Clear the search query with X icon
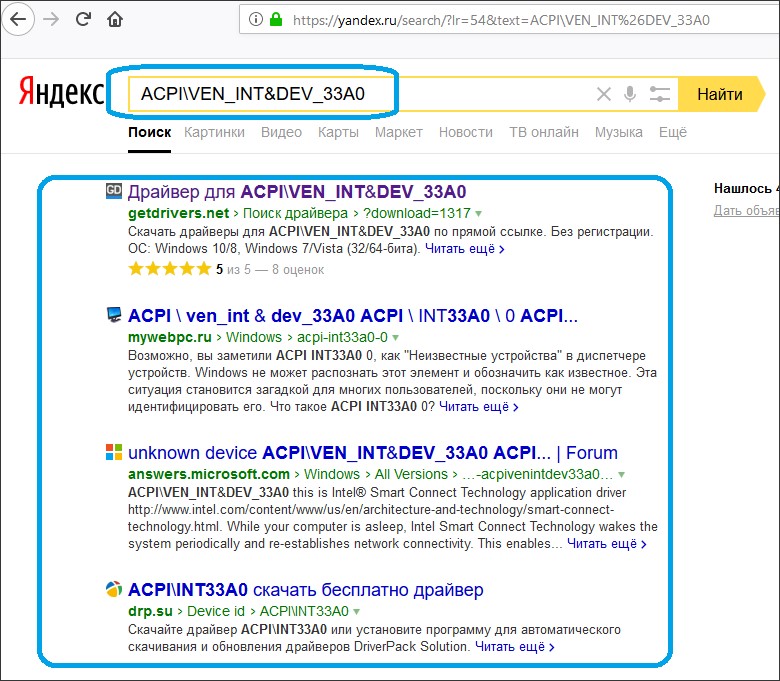Image resolution: width=780 pixels, height=681 pixels. point(603,95)
